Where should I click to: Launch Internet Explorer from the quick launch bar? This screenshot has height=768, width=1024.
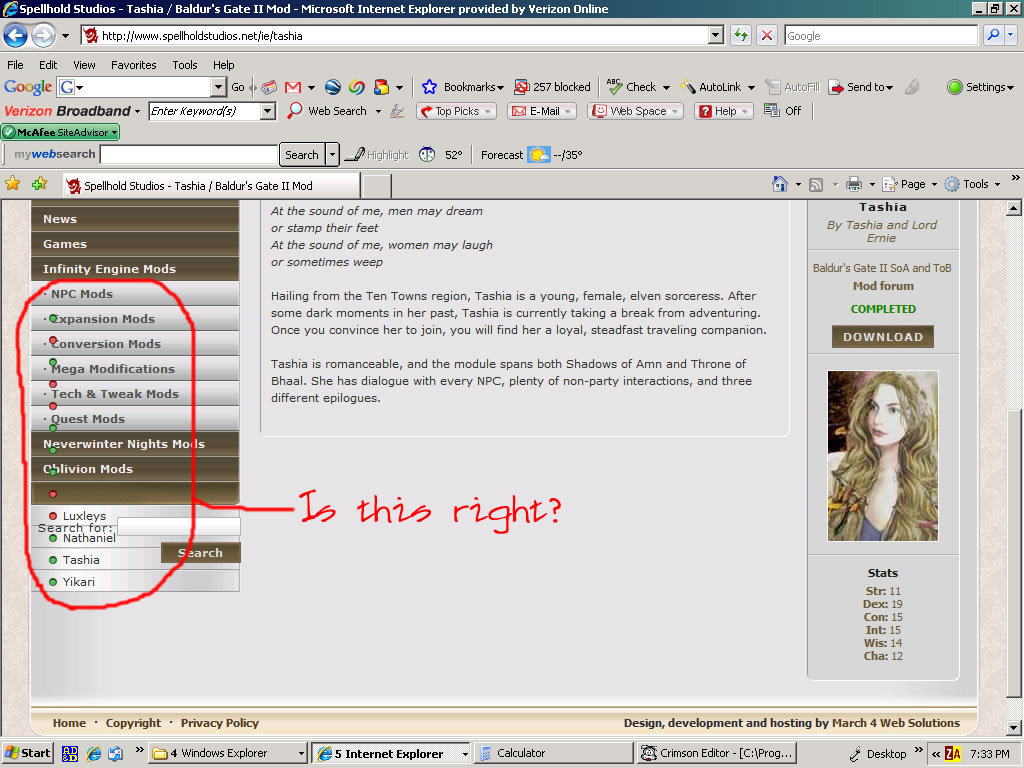click(x=94, y=754)
